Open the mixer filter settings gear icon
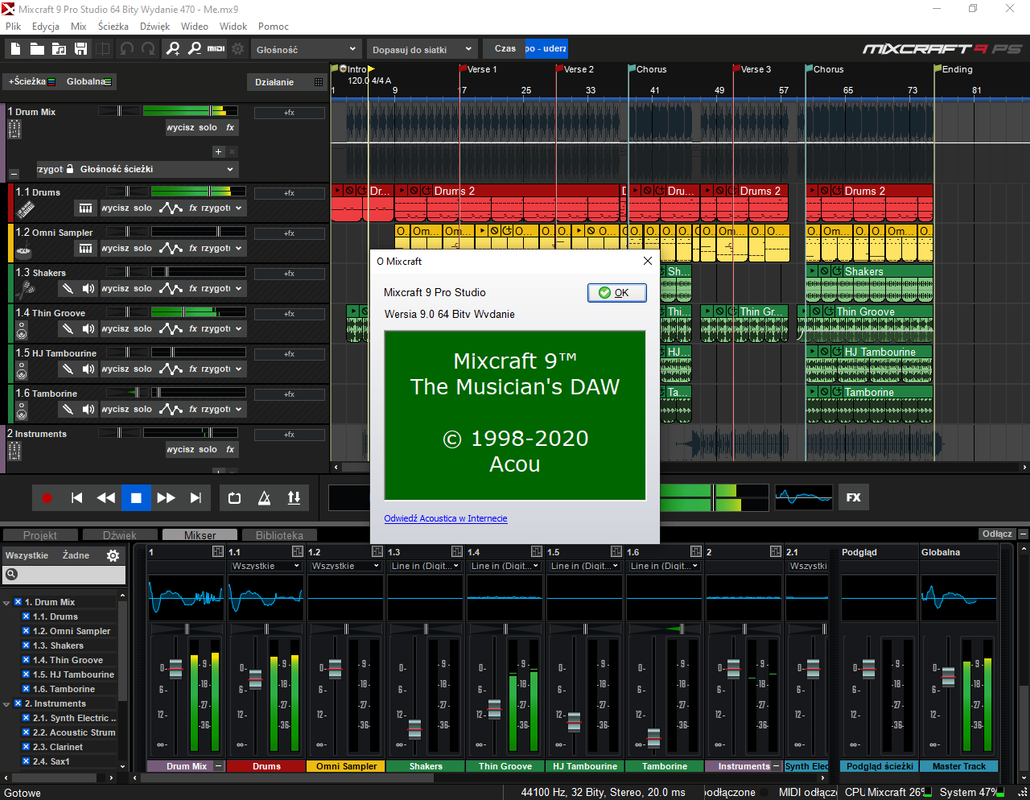 (x=113, y=556)
